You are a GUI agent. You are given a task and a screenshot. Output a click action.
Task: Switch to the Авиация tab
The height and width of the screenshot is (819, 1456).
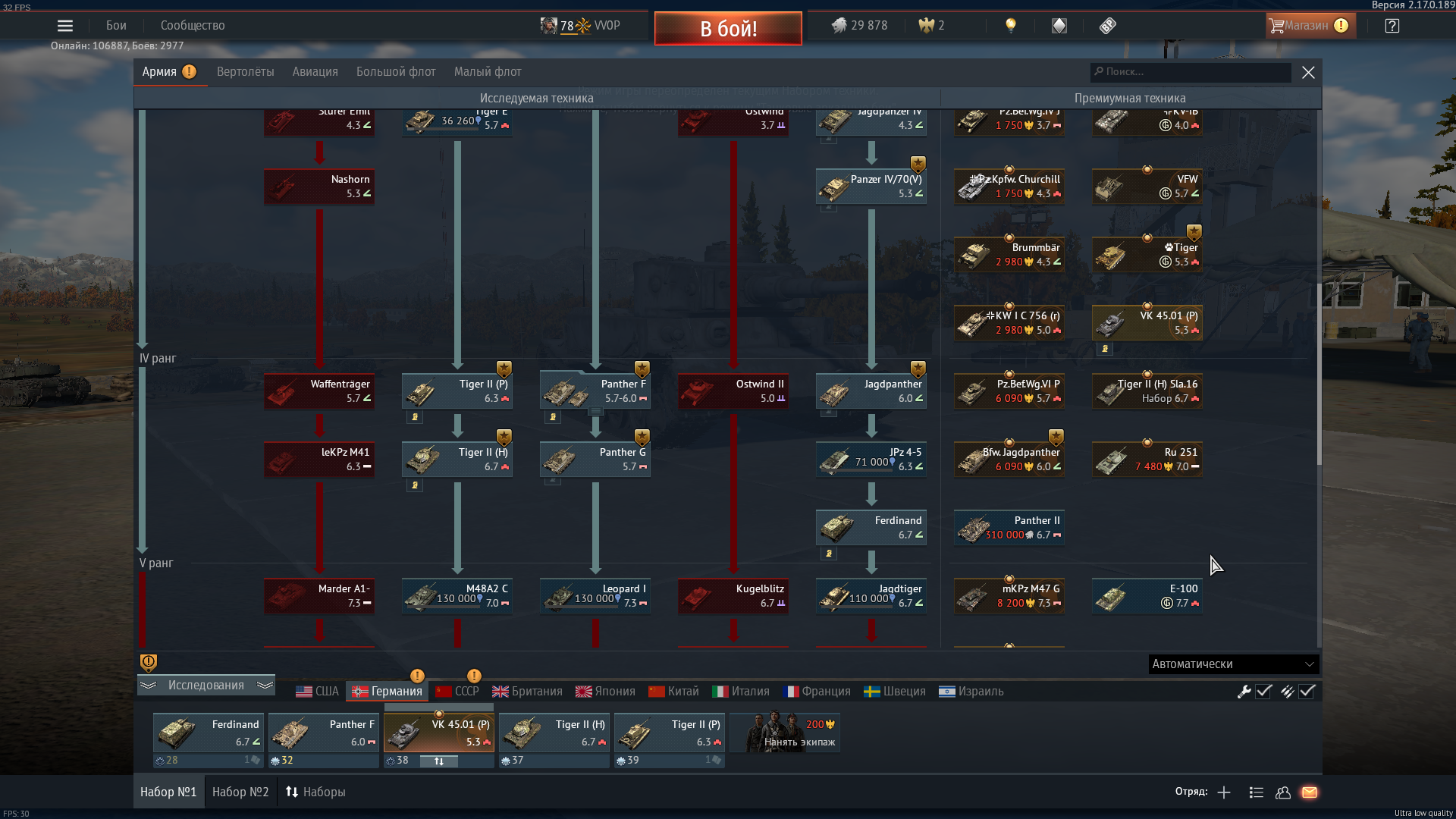pos(315,72)
